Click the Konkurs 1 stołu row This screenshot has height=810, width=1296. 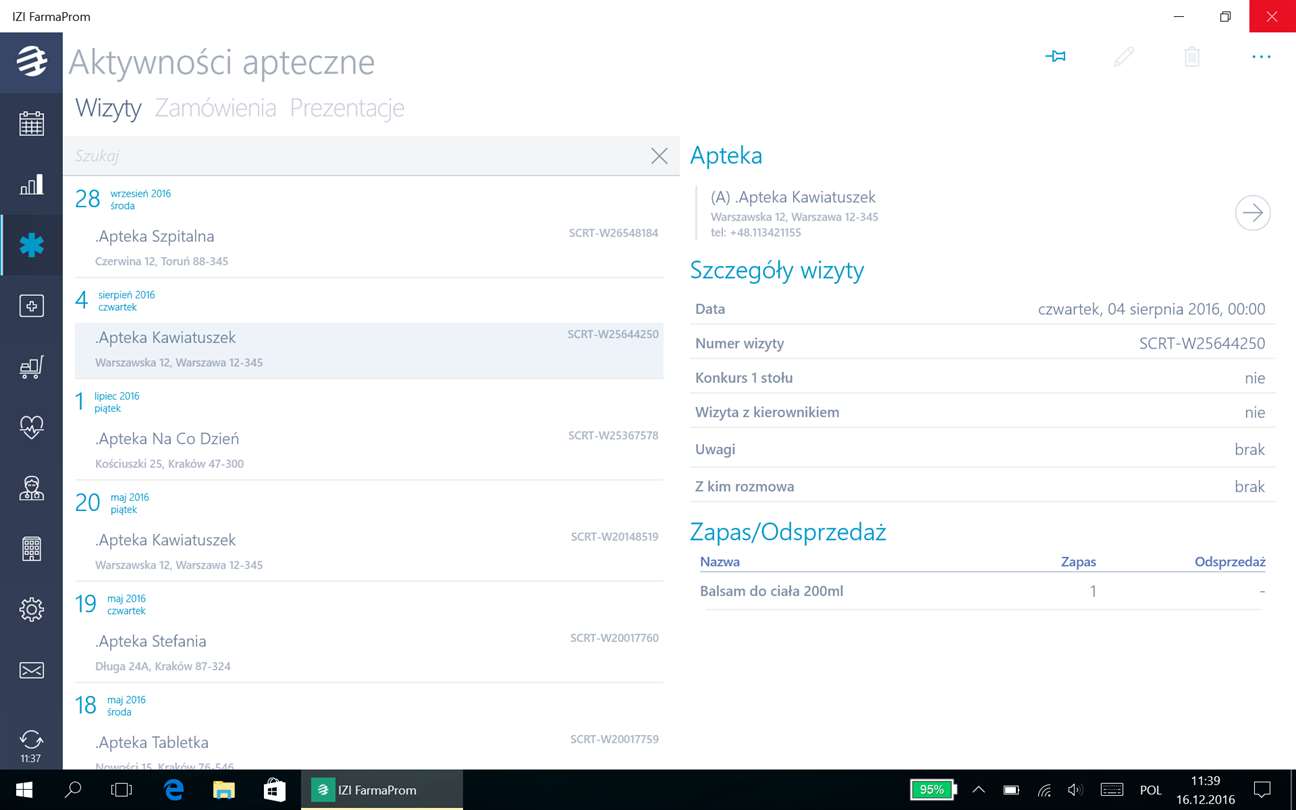tap(982, 378)
